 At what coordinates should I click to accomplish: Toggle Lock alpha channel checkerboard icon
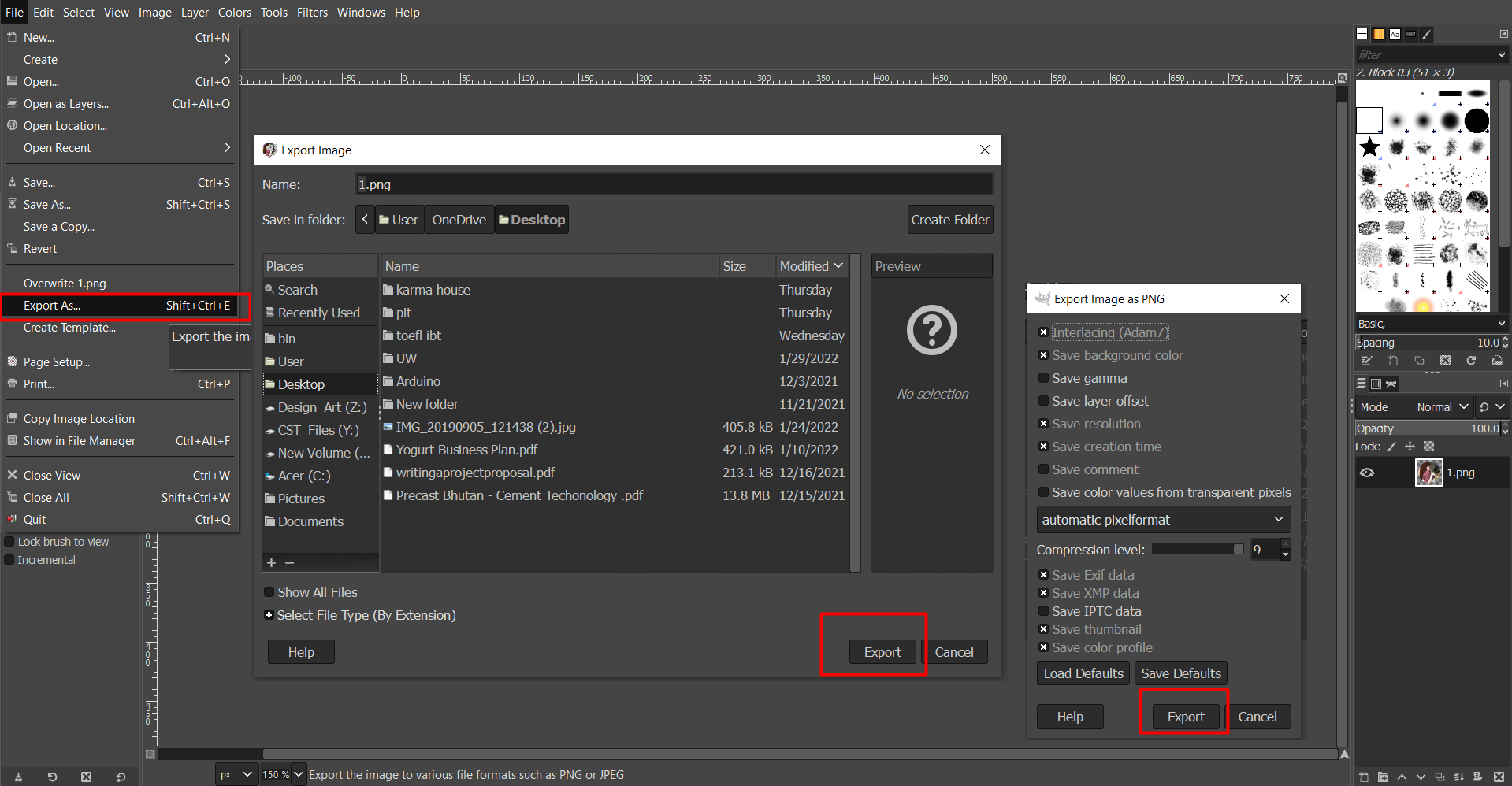(1428, 447)
